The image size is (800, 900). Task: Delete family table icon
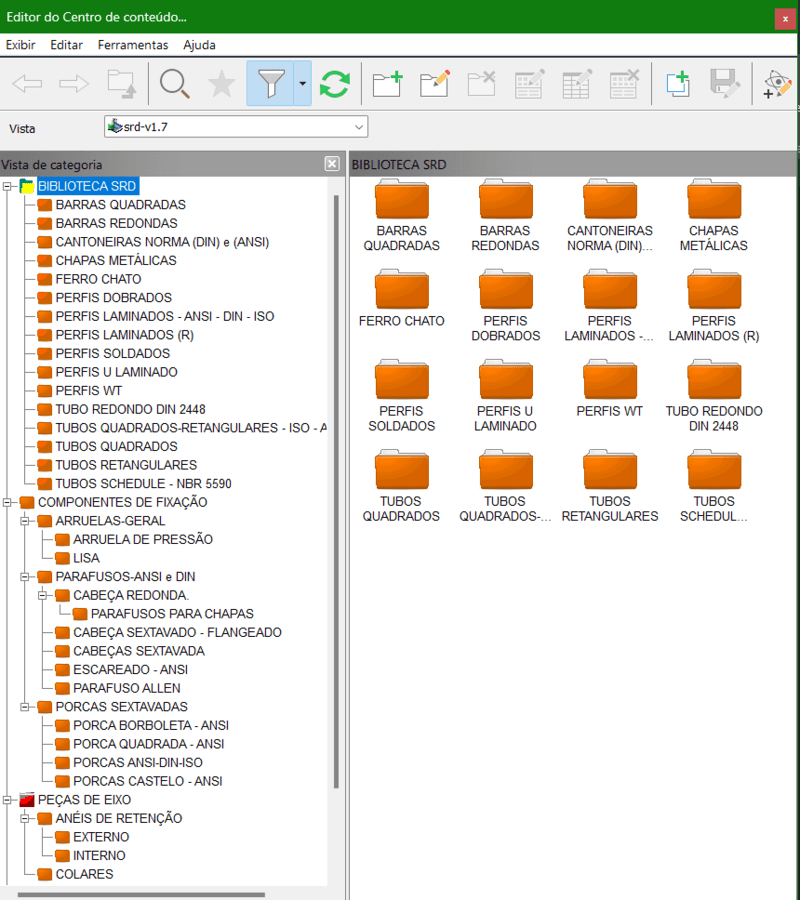point(624,84)
